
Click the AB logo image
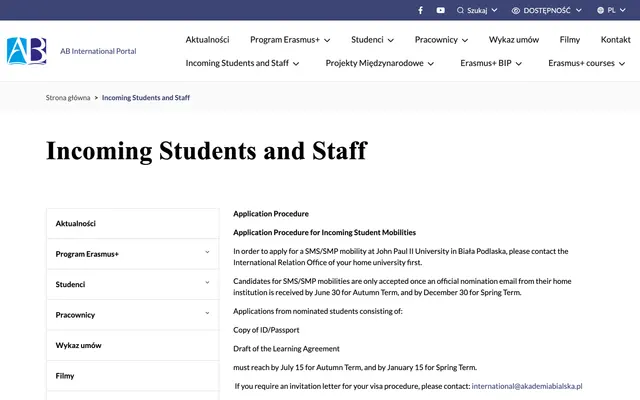(27, 51)
